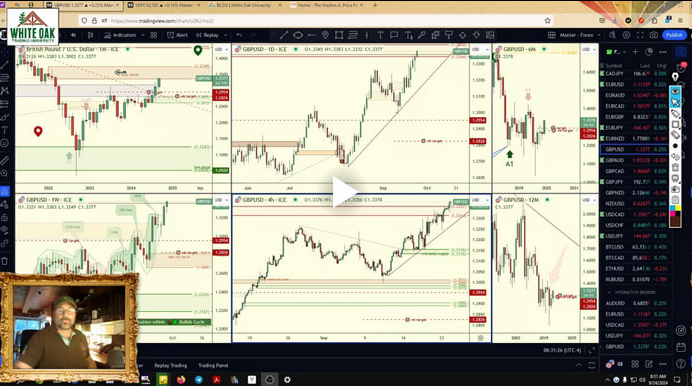Screen dimensions: 692x386
Task: Select the location pin marker tool in top toolbar
Action: point(325,35)
